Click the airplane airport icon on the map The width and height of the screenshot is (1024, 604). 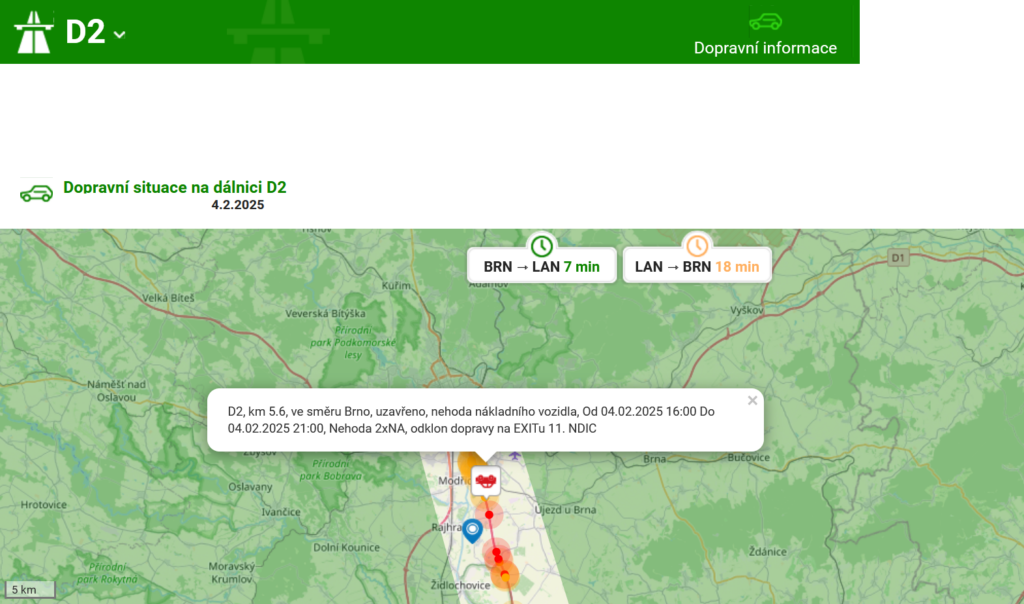(514, 456)
